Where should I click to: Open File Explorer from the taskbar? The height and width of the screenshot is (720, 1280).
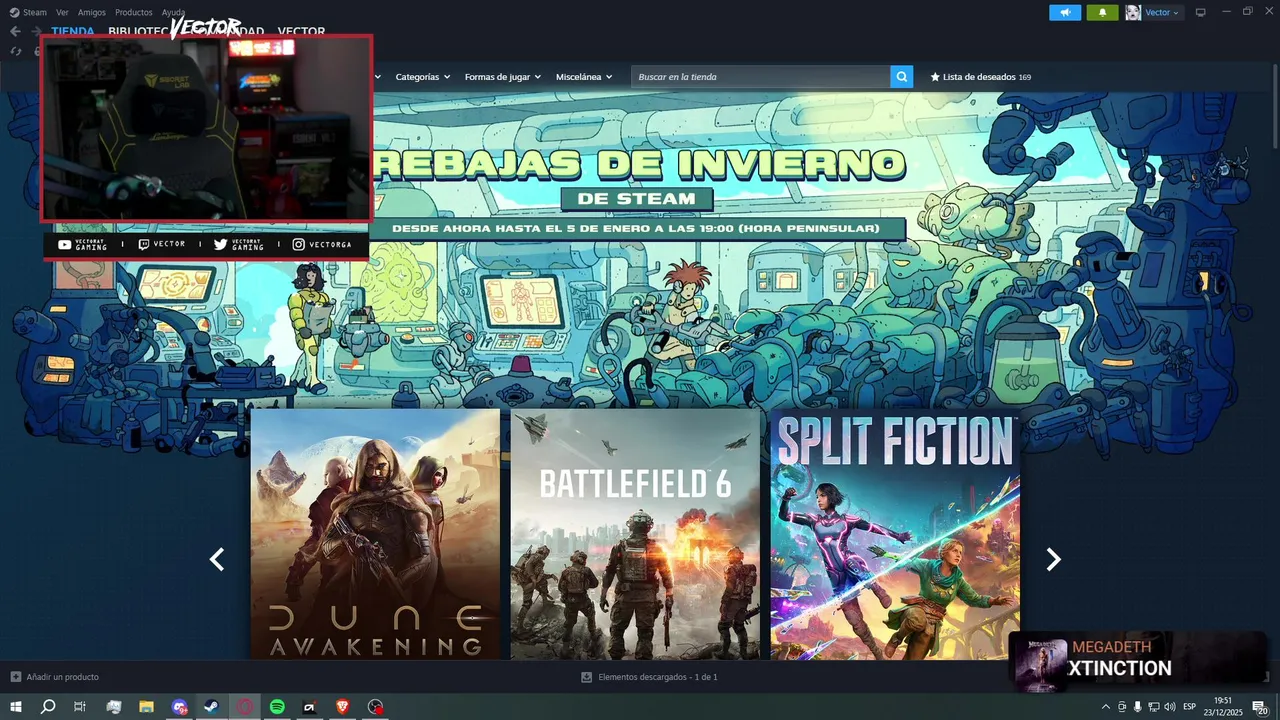[x=146, y=707]
